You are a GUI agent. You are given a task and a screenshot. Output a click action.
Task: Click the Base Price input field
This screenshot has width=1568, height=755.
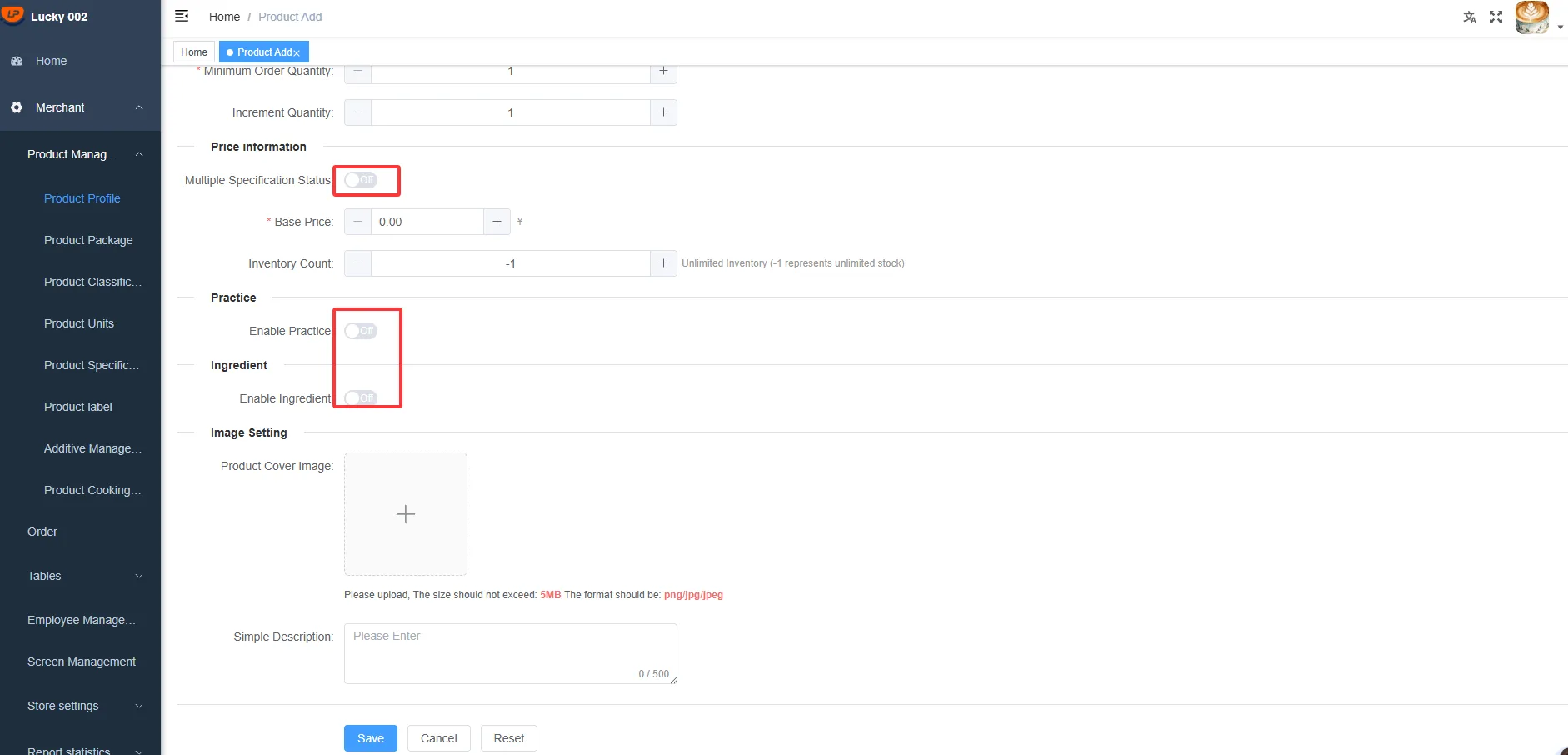pyautogui.click(x=427, y=222)
